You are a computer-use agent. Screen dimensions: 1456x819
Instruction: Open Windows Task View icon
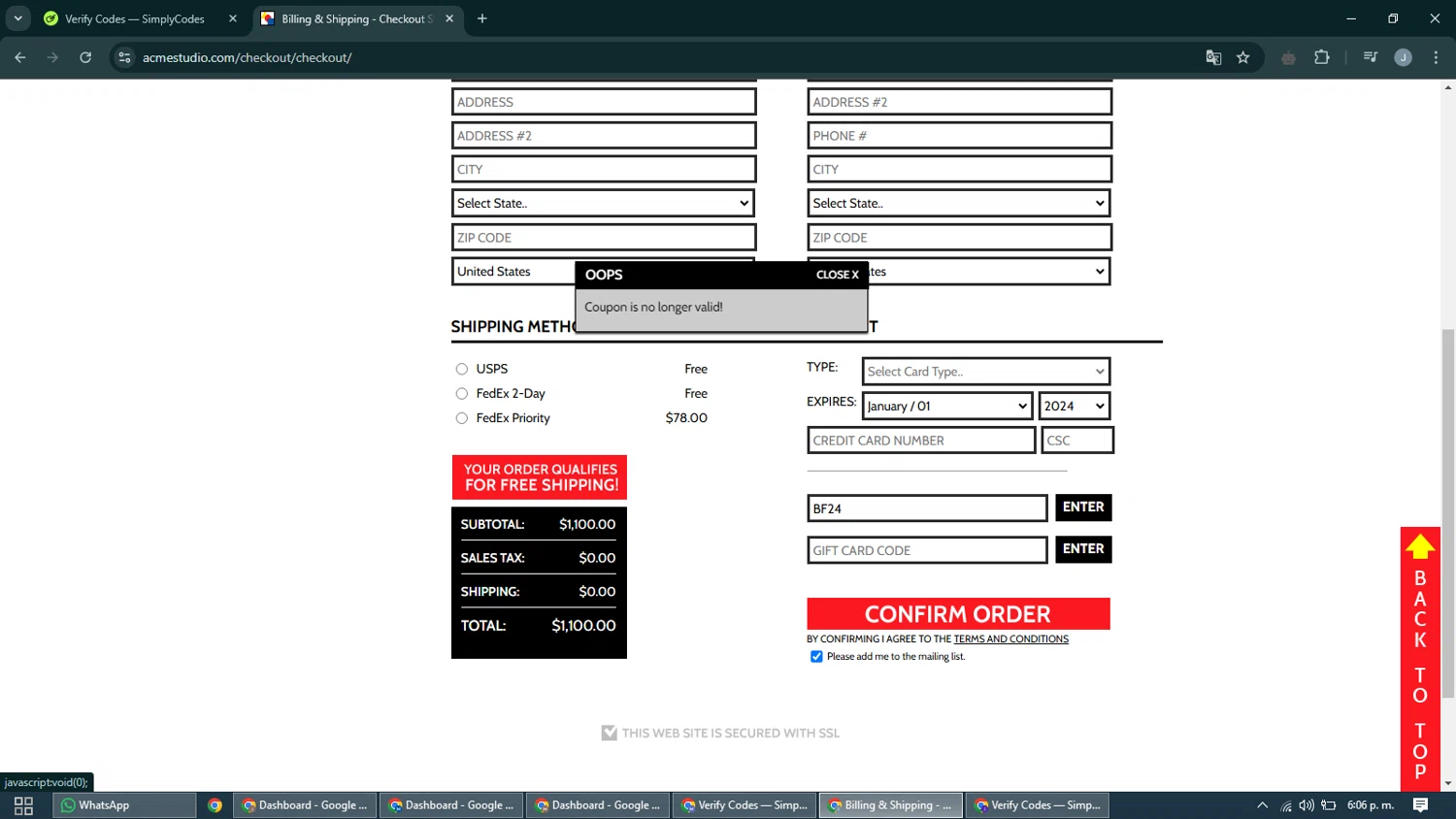[x=23, y=805]
